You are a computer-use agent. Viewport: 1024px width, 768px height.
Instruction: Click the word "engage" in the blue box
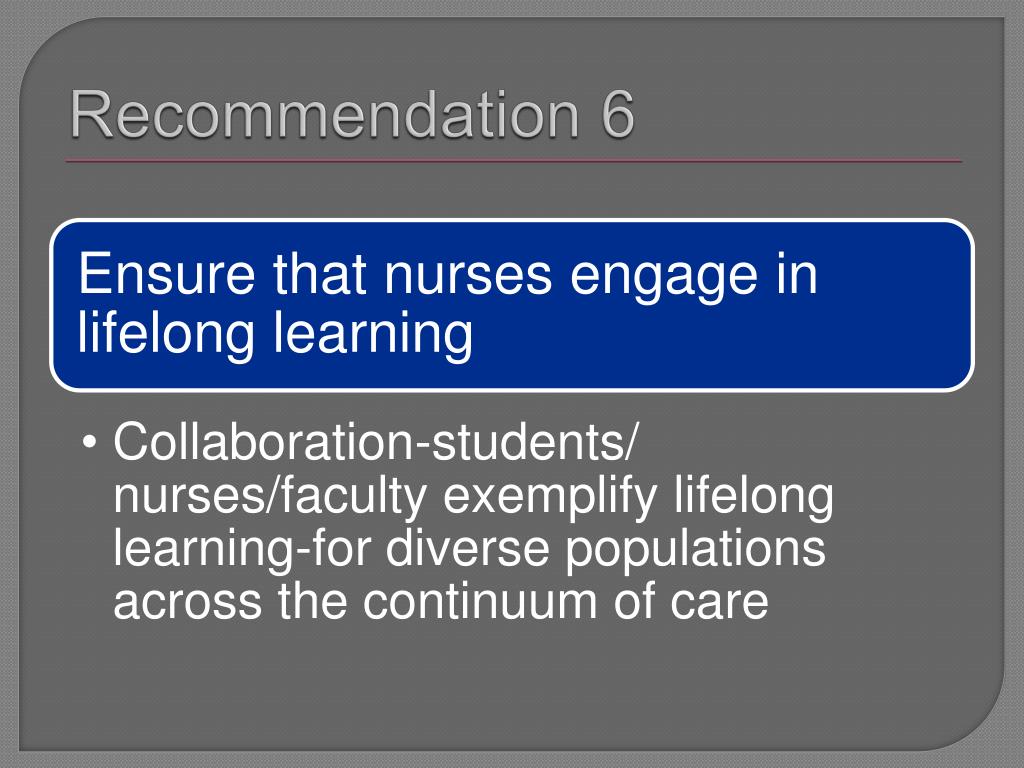tap(663, 278)
